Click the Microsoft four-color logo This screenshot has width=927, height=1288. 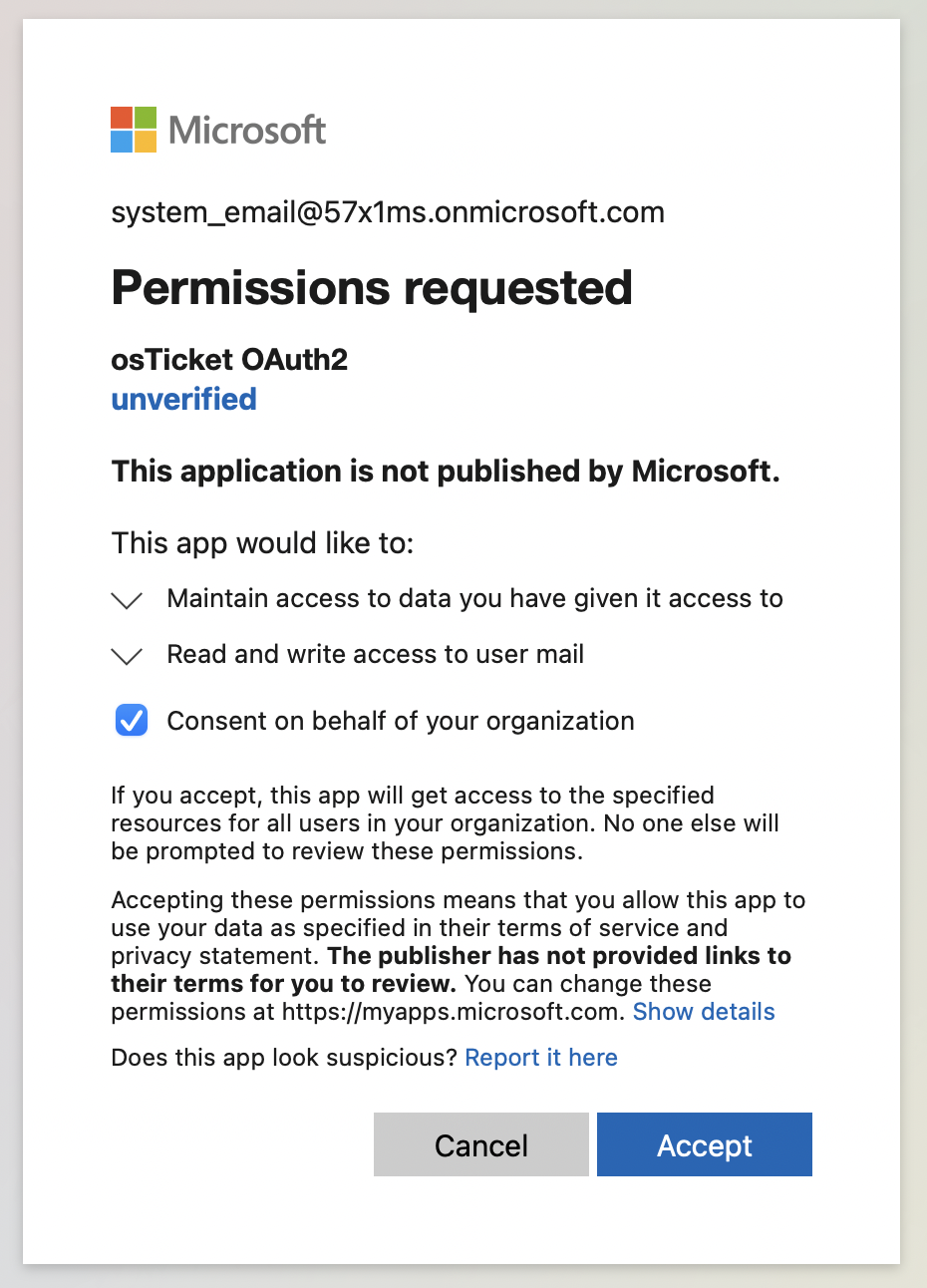click(134, 130)
